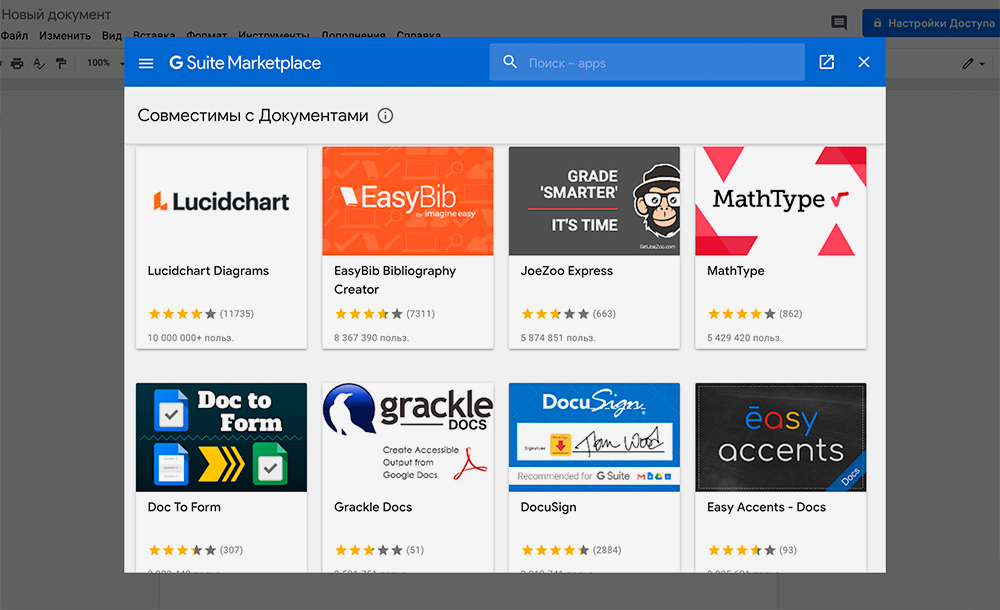The width and height of the screenshot is (1000, 610).
Task: Click the EasyBib Bibliography Creator title
Action: [x=395, y=280]
